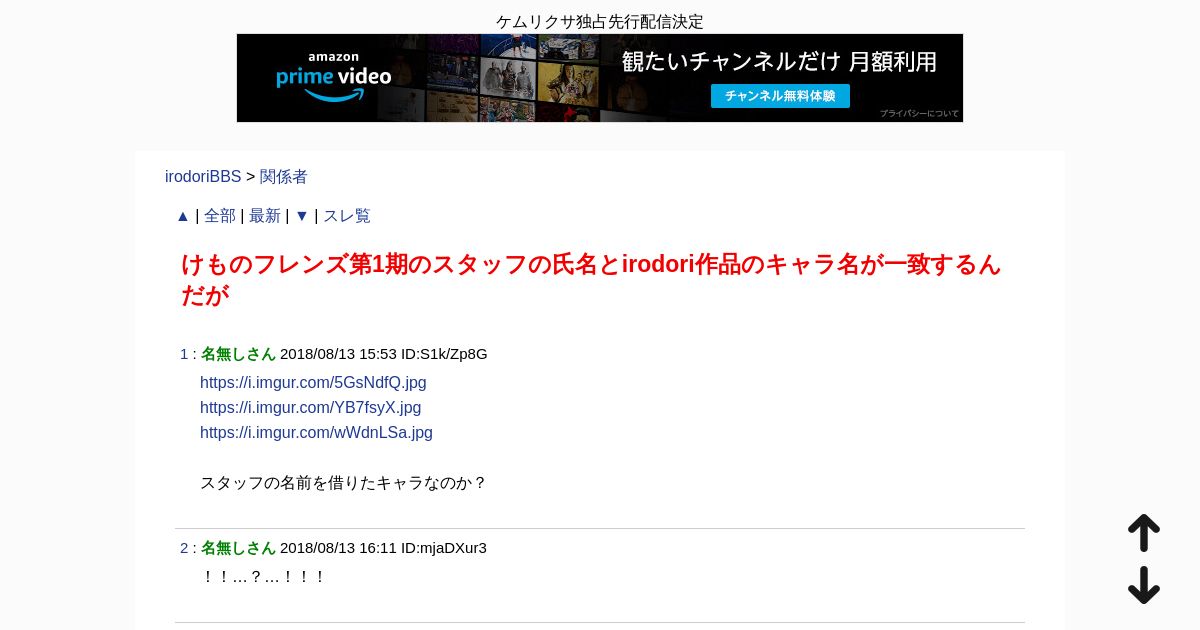Viewport: 1200px width, 630px height.
Task: Click the ケムリクサ独占先行配信決定 text
Action: (x=600, y=22)
